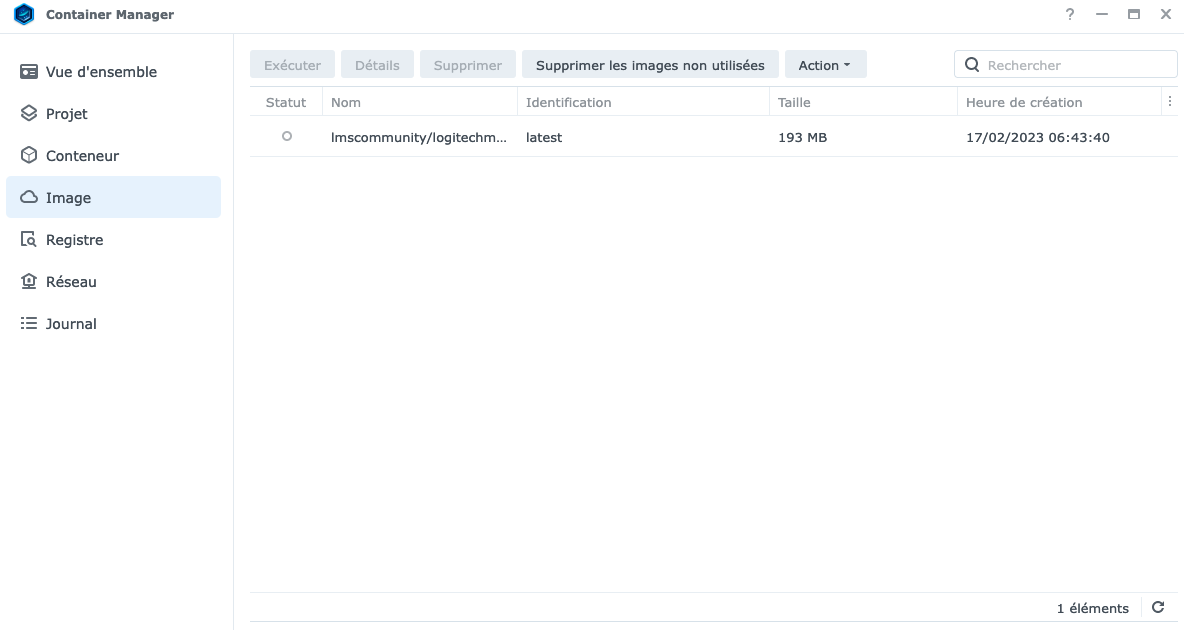1184x630 pixels.
Task: Click the Détails button
Action: click(x=377, y=65)
